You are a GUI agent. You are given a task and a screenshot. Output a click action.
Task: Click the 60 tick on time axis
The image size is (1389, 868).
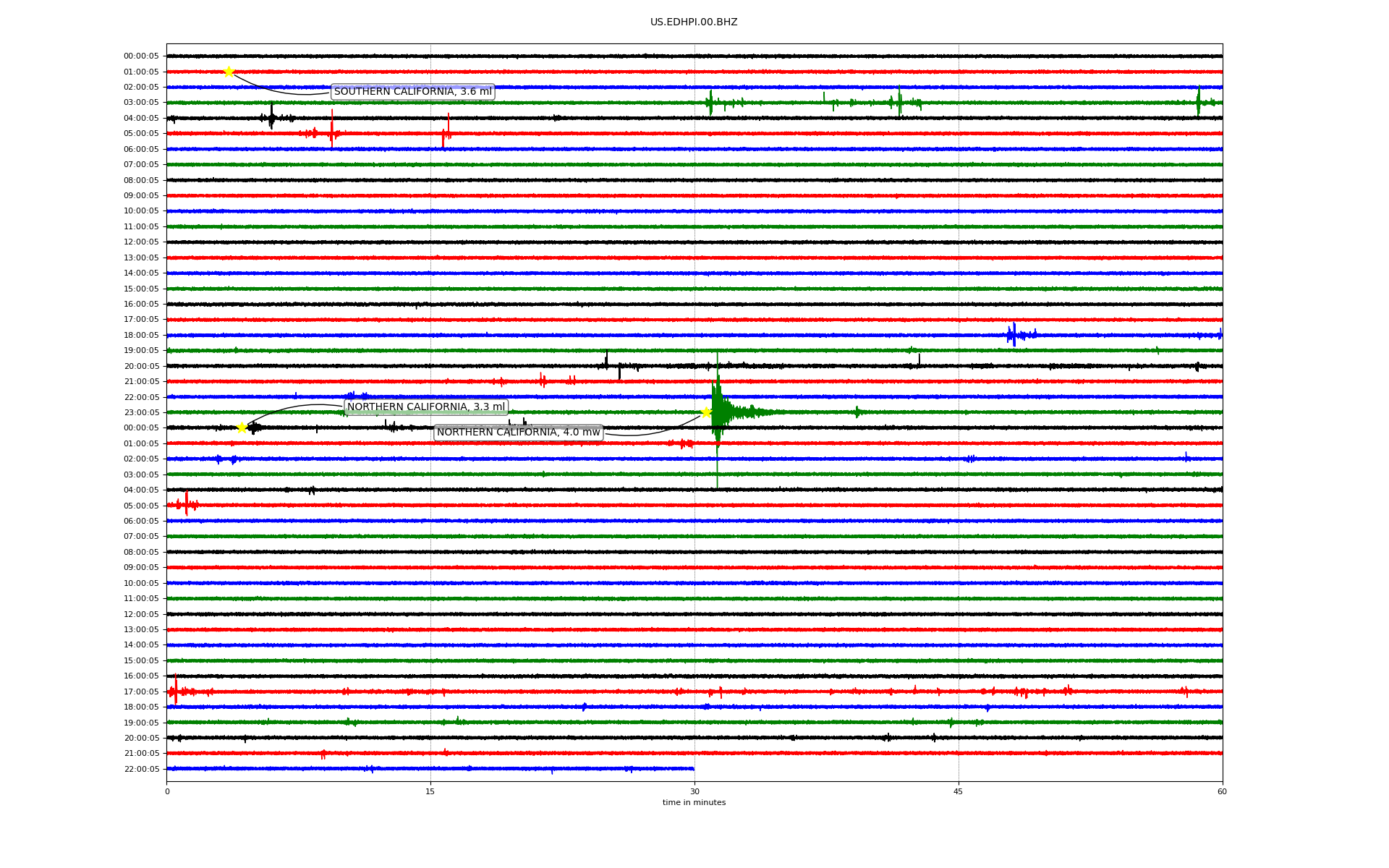click(1222, 791)
